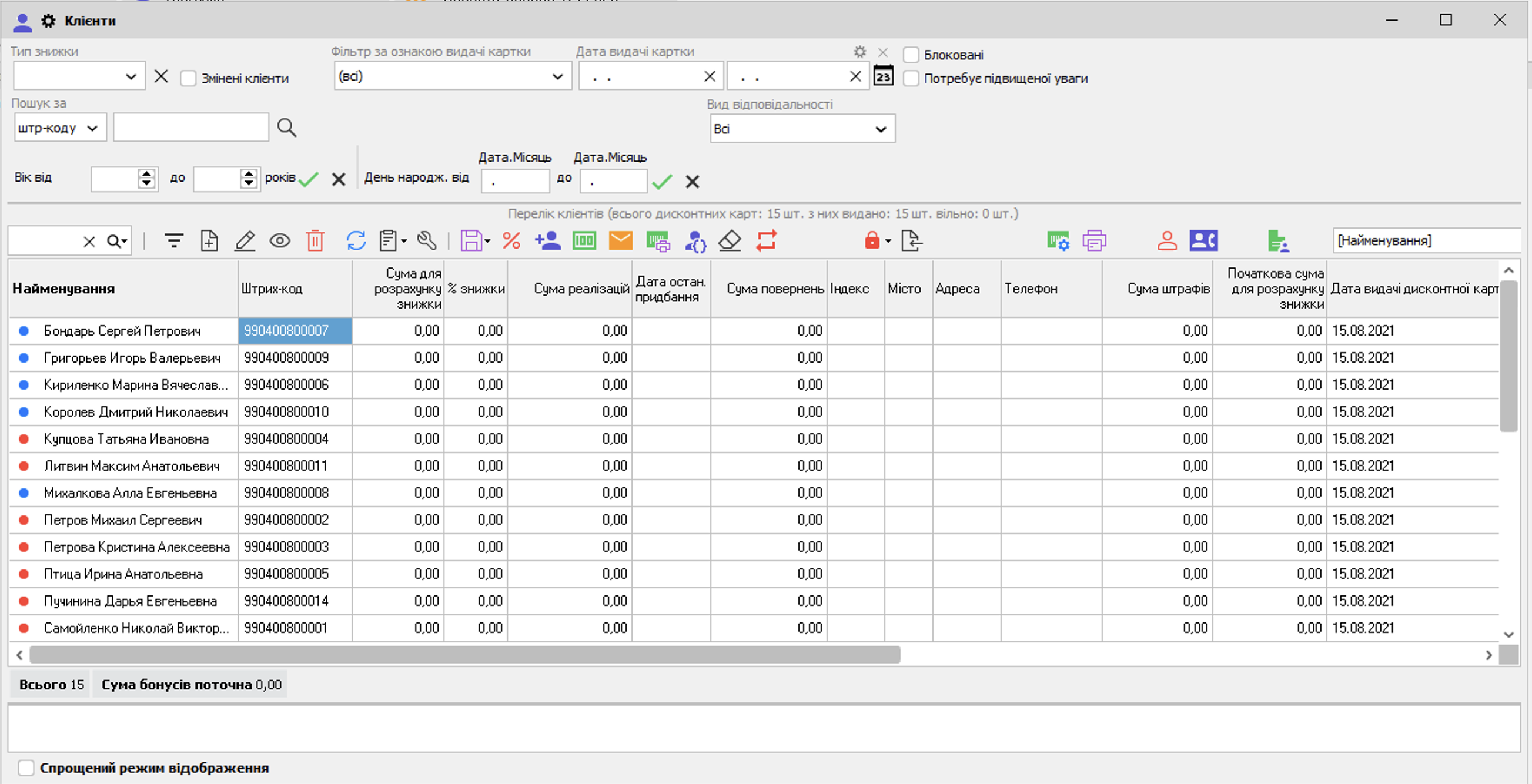Click the purple save diskette icon

(x=471, y=241)
